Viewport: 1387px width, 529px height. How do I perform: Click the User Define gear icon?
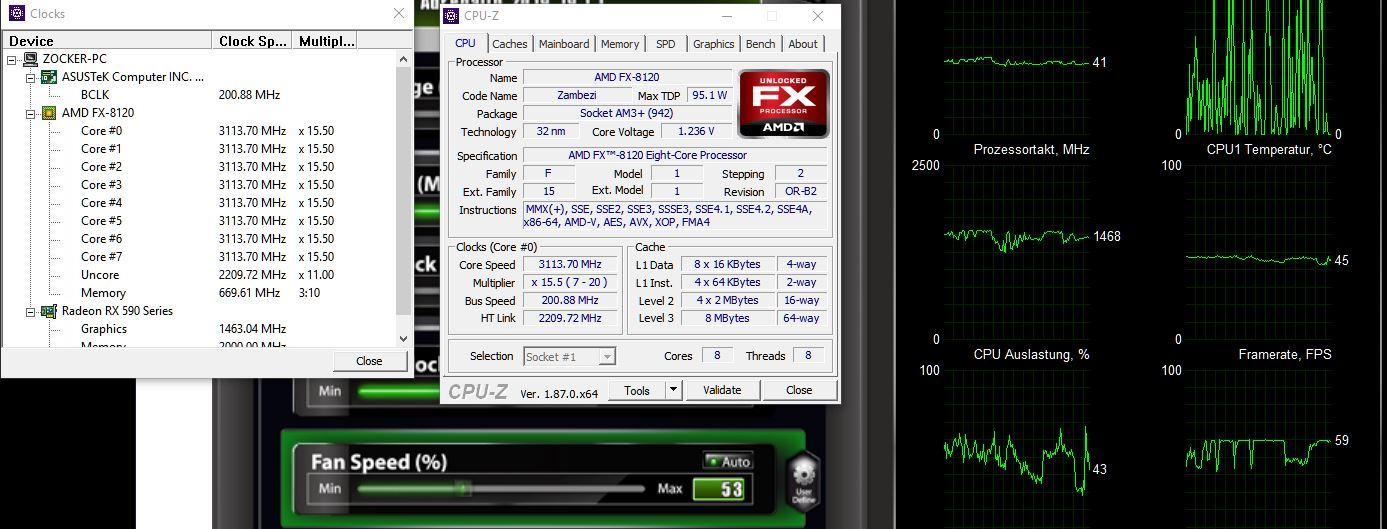tap(804, 481)
